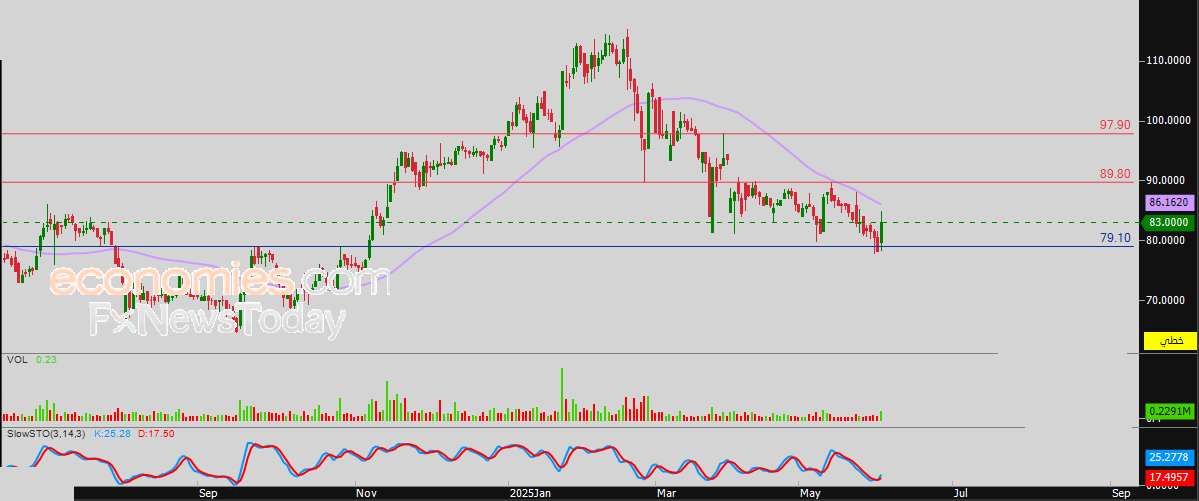
Task: Select the 89.80 resistance level label
Action: click(1115, 174)
